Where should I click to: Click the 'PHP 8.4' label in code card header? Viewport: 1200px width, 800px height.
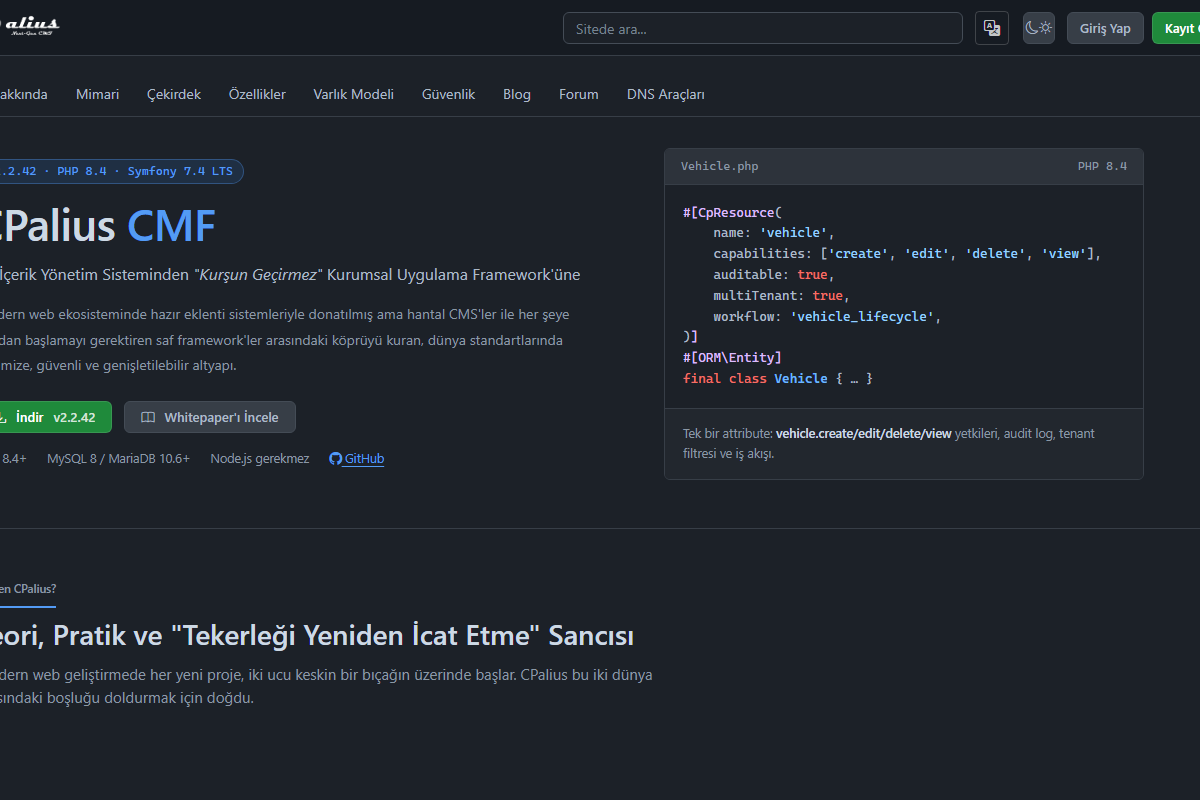1102,166
